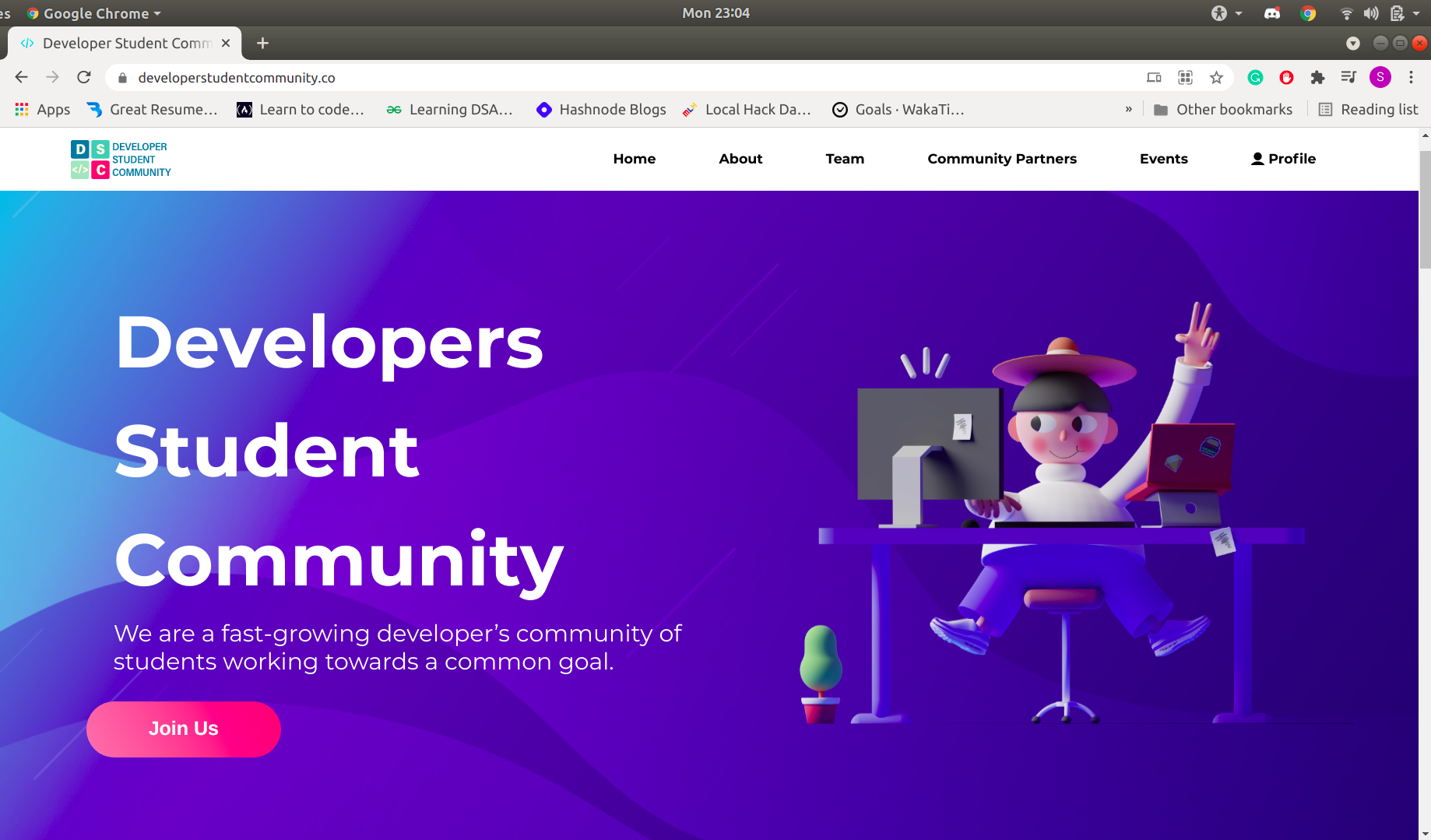The height and width of the screenshot is (840, 1431).
Task: Open the Events nav item
Action: [1164, 159]
